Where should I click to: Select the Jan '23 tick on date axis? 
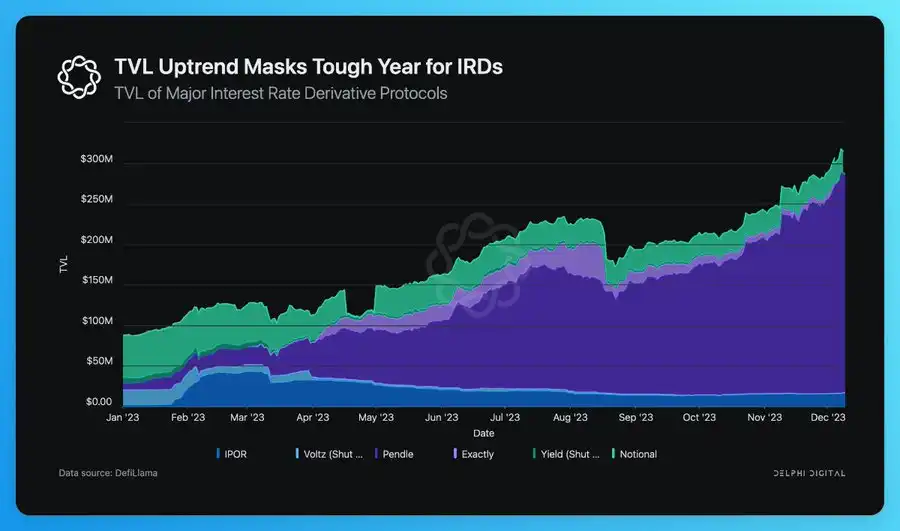(123, 418)
